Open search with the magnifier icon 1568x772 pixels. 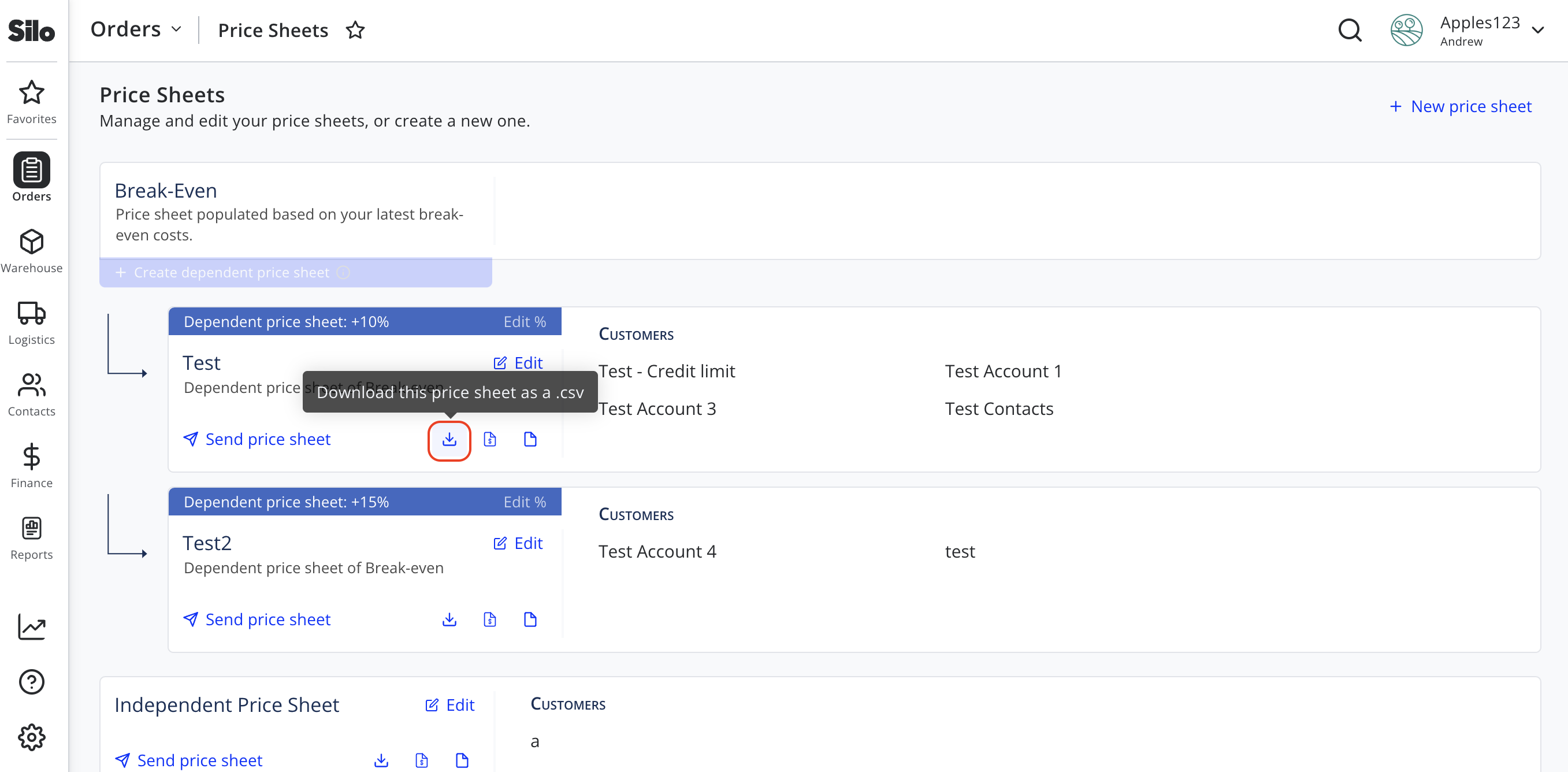1350,30
